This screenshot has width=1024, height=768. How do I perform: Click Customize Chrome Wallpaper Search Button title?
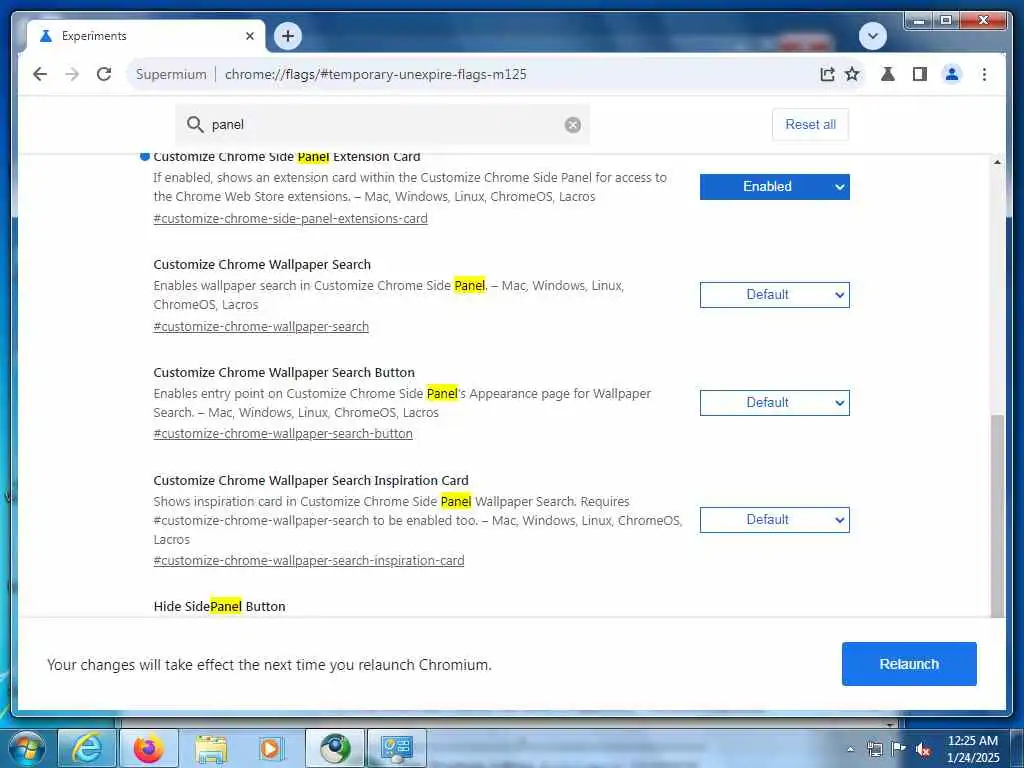tap(284, 372)
